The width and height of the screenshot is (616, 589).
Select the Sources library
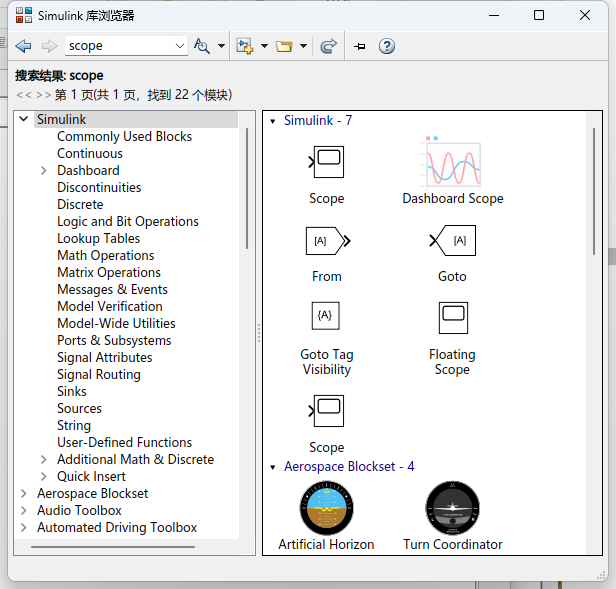coord(79,408)
